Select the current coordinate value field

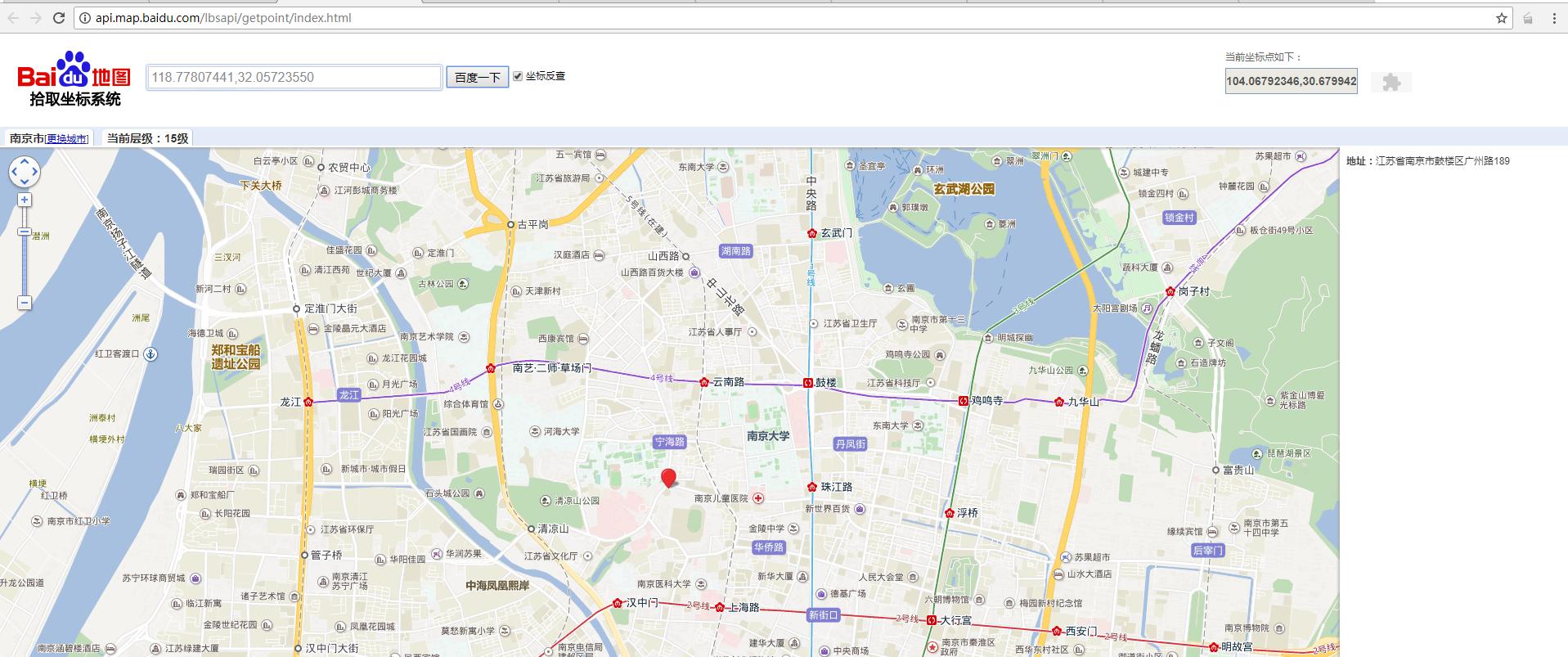(1291, 81)
